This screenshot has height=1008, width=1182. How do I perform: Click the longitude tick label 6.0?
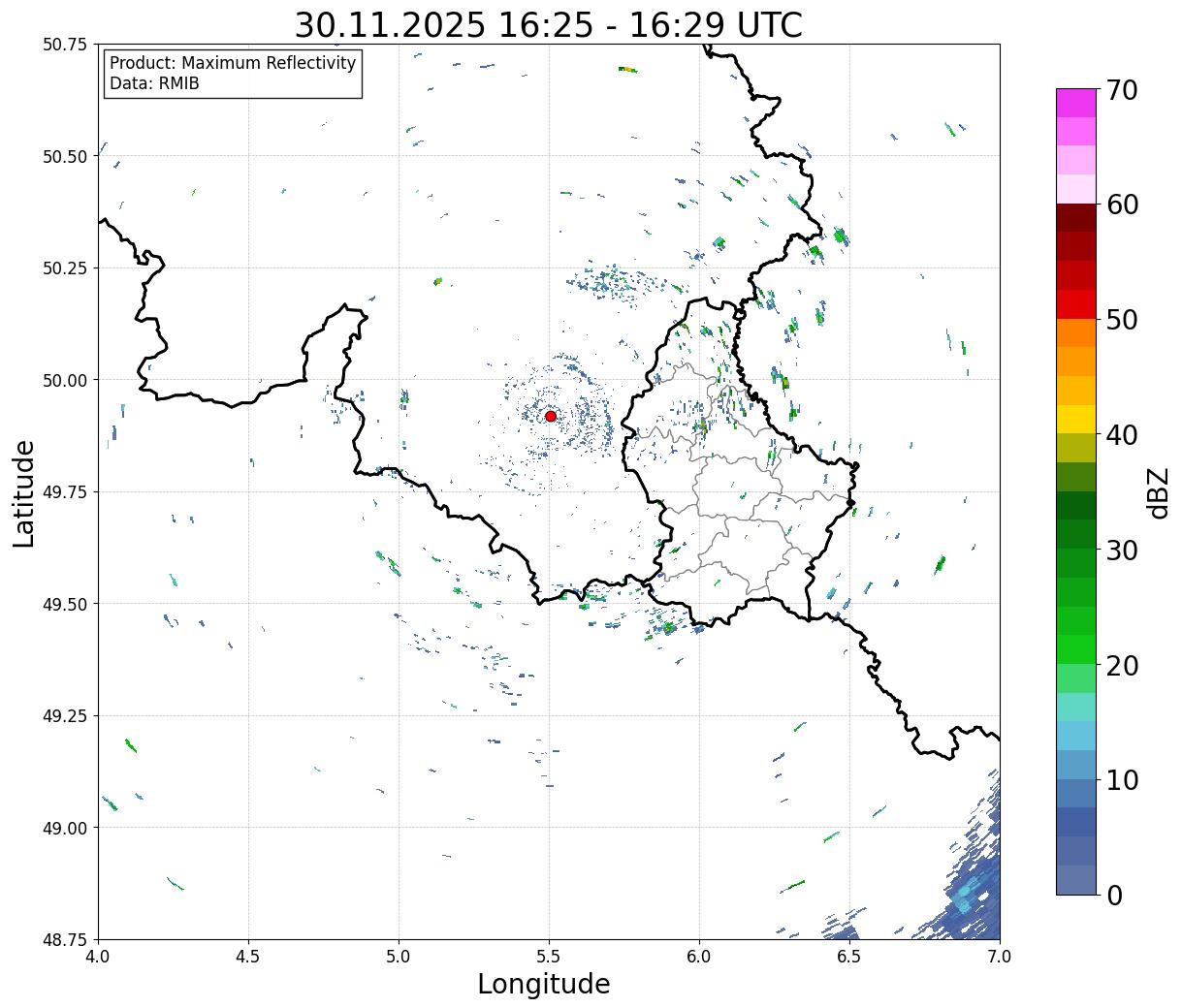pos(699,957)
